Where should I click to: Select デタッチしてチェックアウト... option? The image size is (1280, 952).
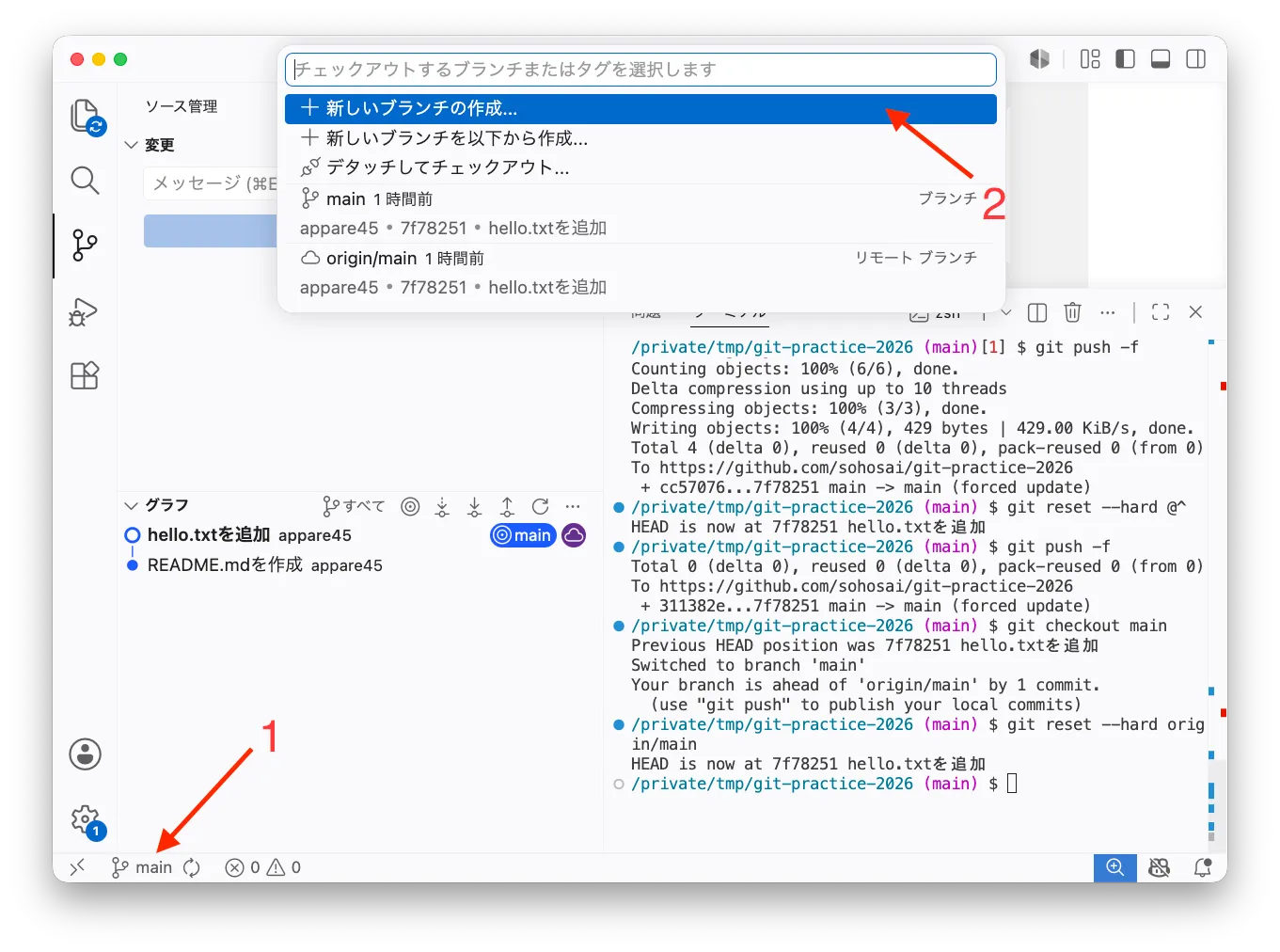pos(640,167)
